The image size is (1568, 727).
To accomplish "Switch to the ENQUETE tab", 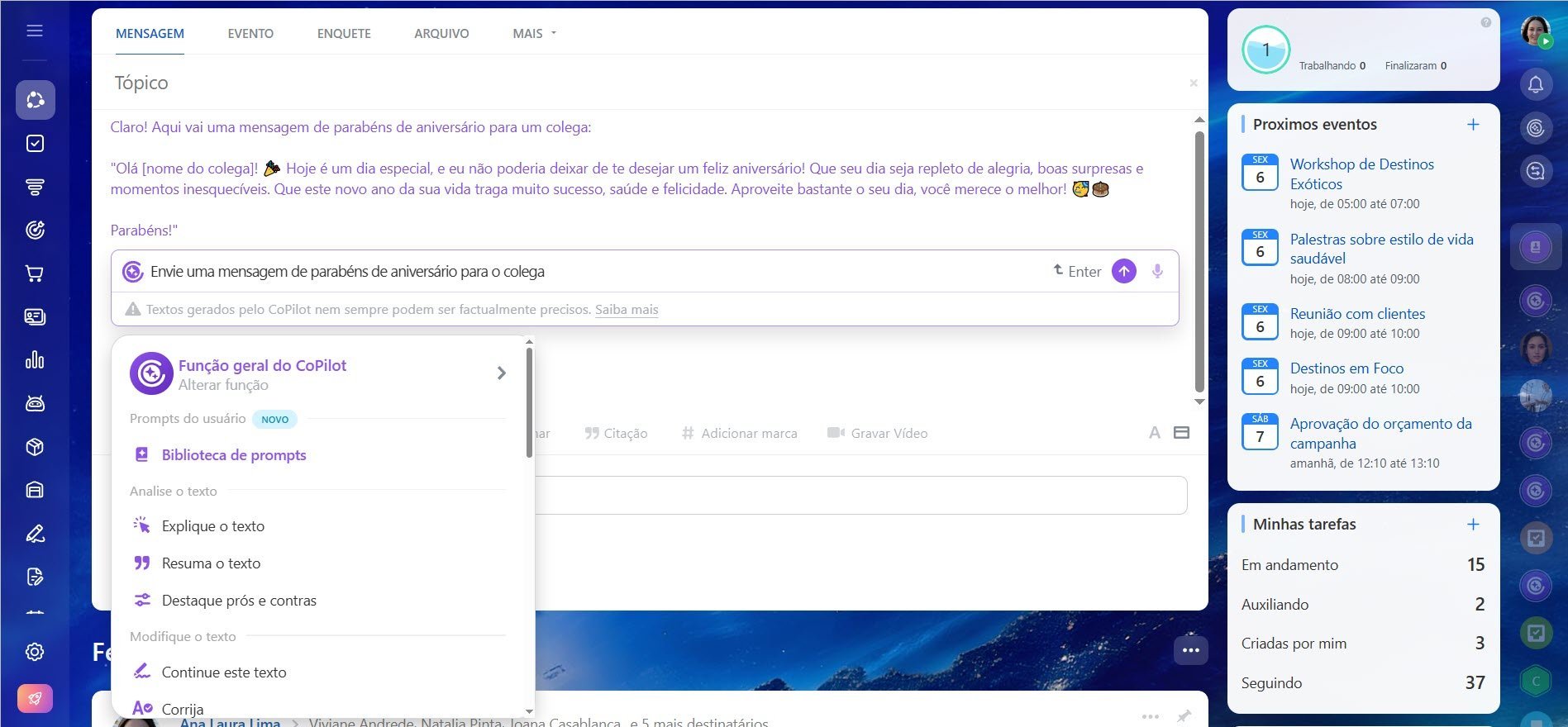I will click(344, 34).
